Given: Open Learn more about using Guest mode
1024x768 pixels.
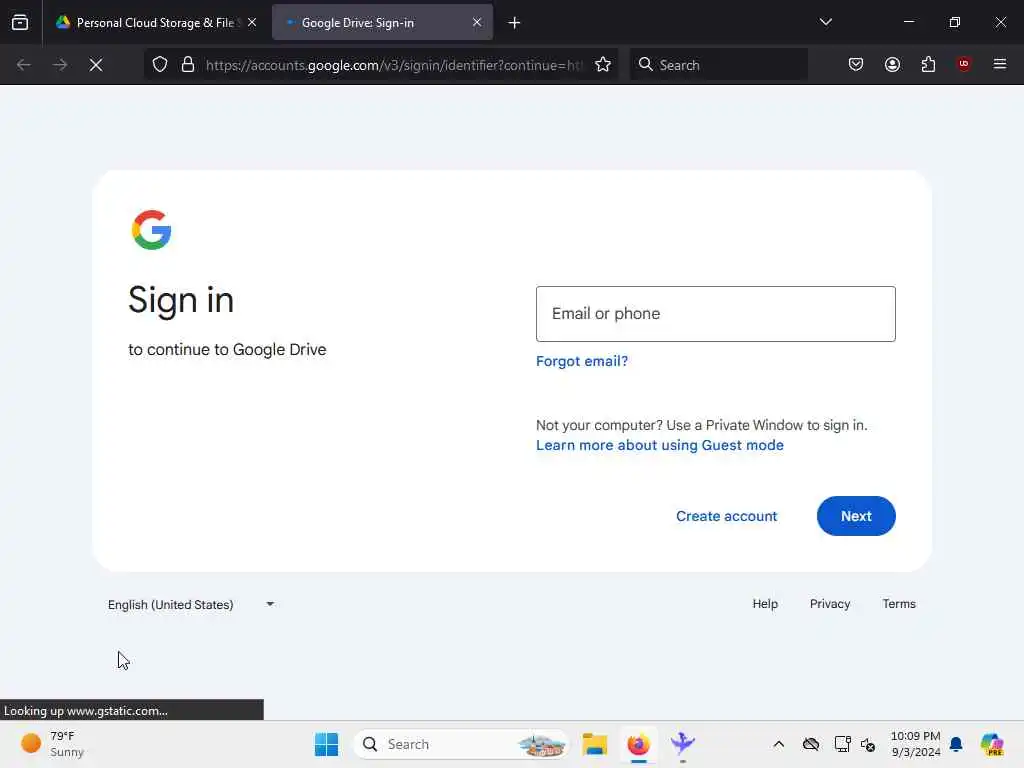Looking at the screenshot, I should [x=660, y=445].
